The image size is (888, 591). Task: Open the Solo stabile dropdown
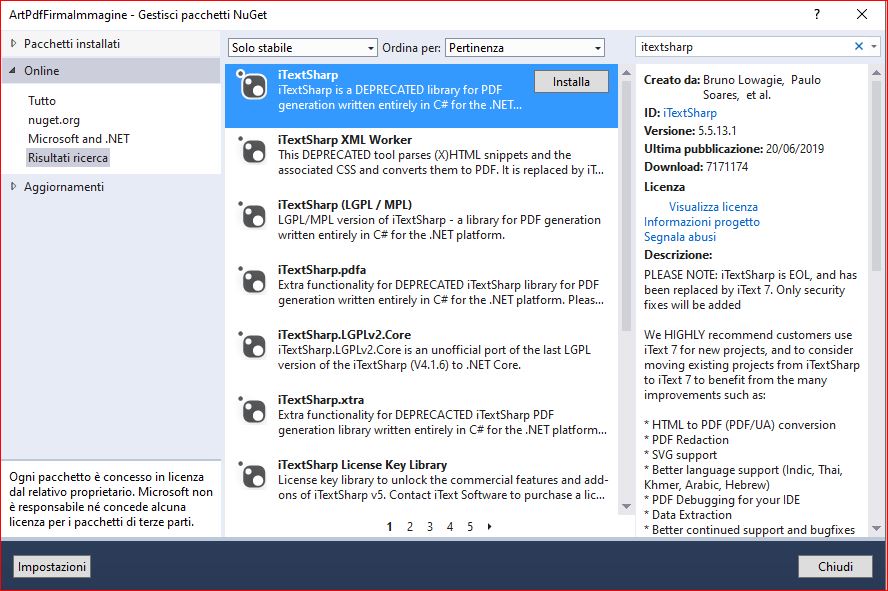pyautogui.click(x=302, y=48)
